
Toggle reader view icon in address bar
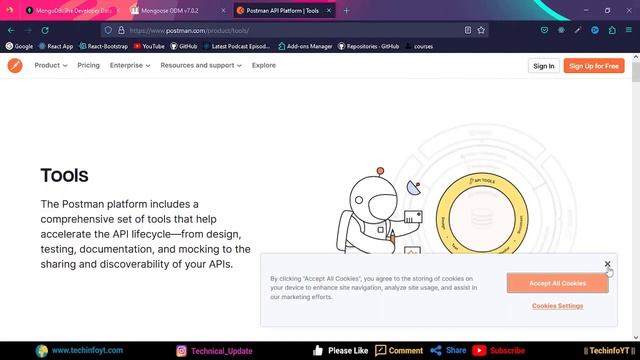coord(468,30)
